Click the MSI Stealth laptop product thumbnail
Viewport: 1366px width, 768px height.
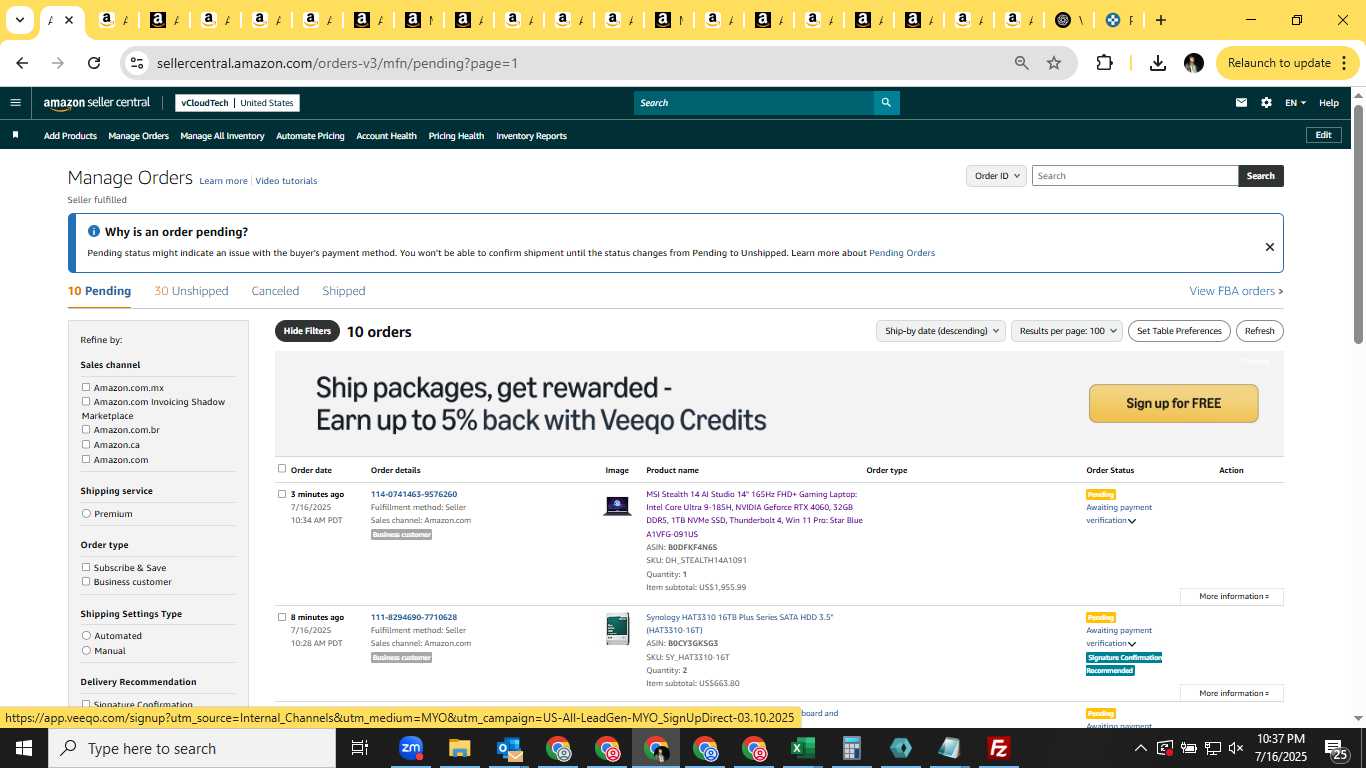click(617, 506)
